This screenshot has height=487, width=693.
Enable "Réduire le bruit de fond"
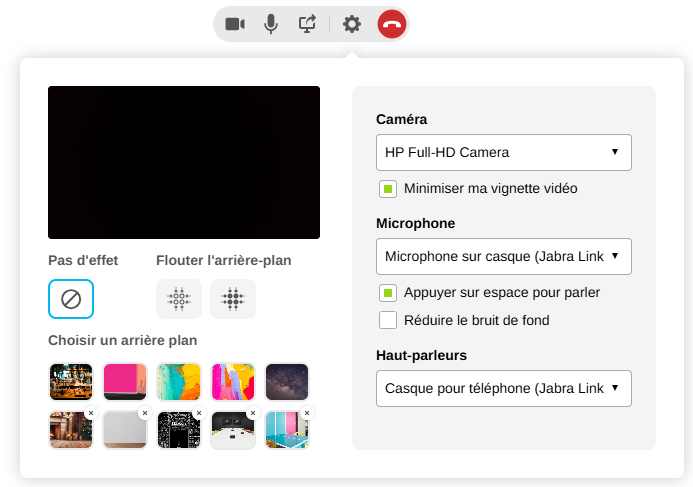pos(388,320)
